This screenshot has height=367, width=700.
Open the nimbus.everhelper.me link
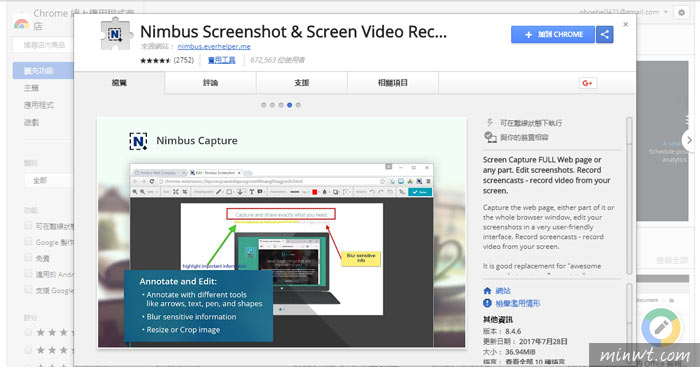214,46
